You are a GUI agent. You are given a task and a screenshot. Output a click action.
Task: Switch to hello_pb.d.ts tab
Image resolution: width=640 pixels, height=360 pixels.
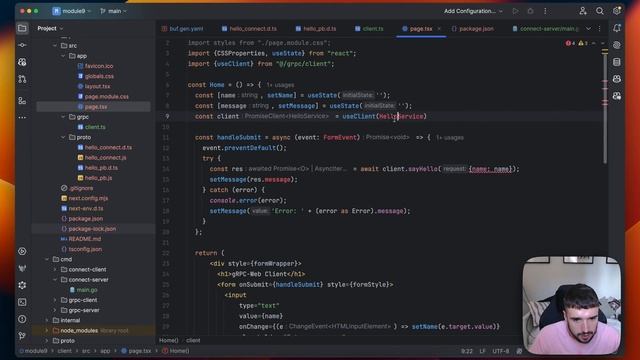[x=316, y=29]
